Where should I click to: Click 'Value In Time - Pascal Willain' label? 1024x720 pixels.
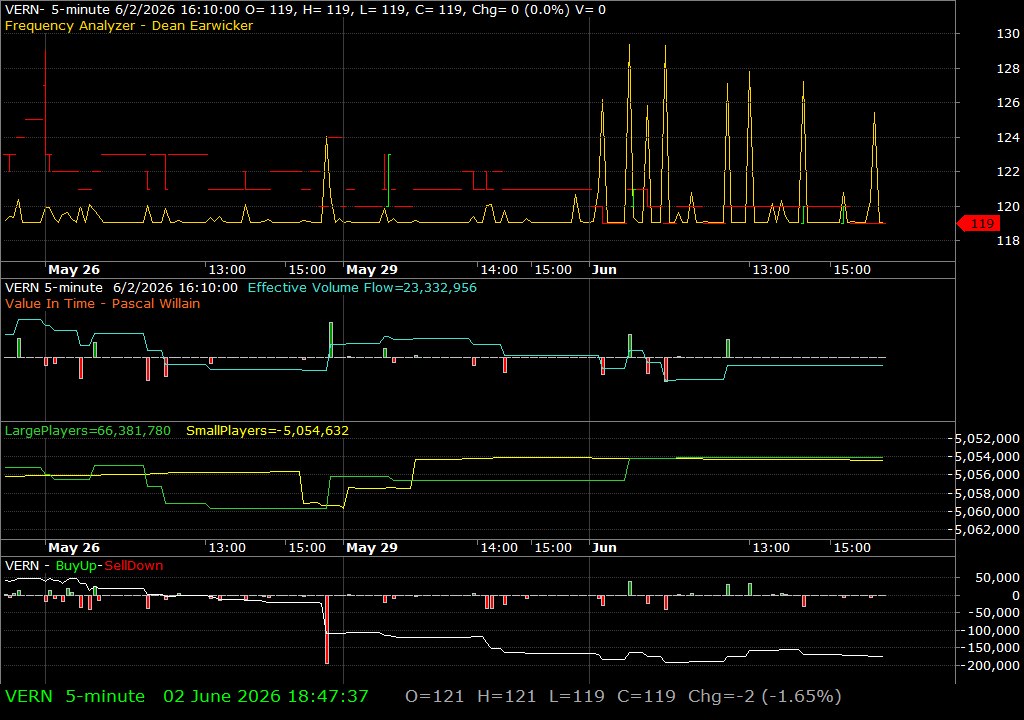pos(103,304)
